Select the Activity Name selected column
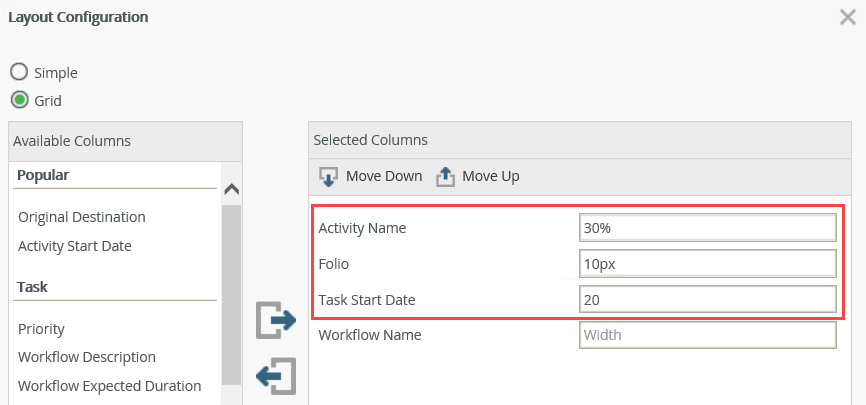The height and width of the screenshot is (405, 866). click(362, 228)
